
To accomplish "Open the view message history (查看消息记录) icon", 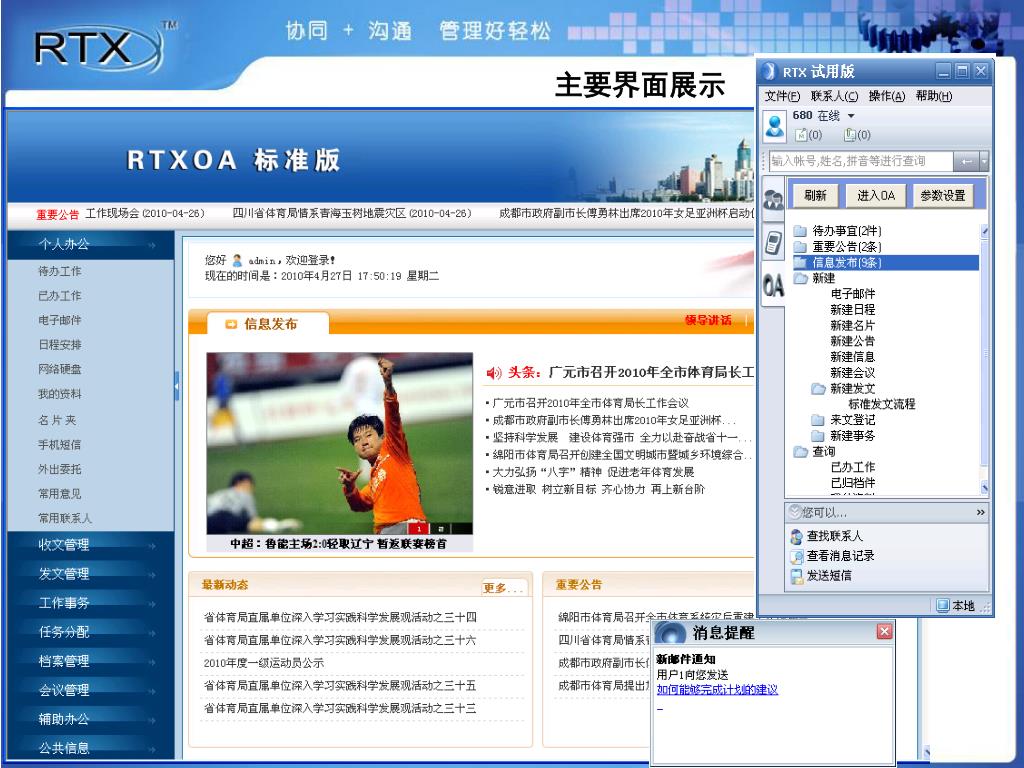I will coord(797,556).
